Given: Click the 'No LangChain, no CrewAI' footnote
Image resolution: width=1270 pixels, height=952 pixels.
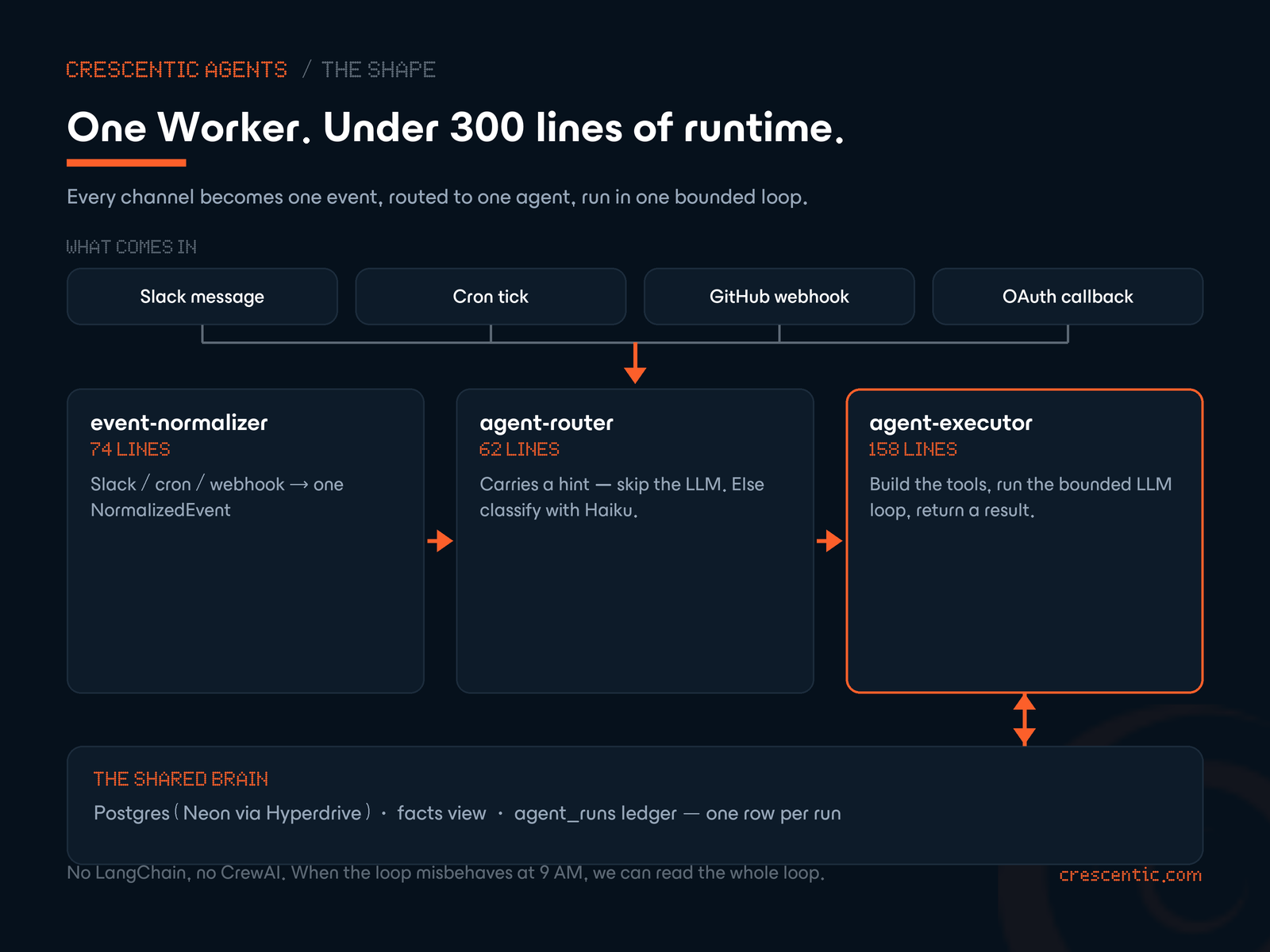Looking at the screenshot, I should point(446,873).
